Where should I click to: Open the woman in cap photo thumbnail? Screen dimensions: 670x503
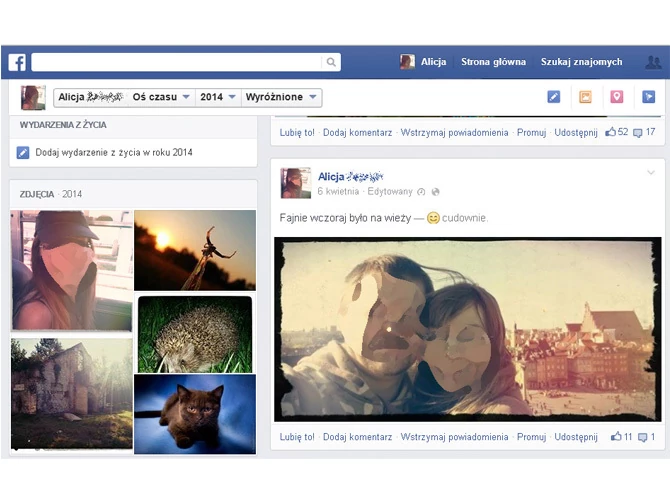click(72, 270)
